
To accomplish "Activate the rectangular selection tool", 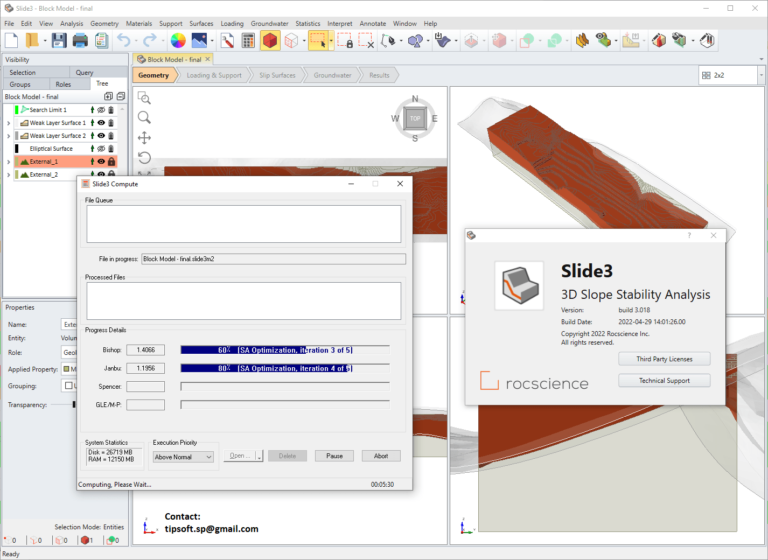I will pos(317,41).
